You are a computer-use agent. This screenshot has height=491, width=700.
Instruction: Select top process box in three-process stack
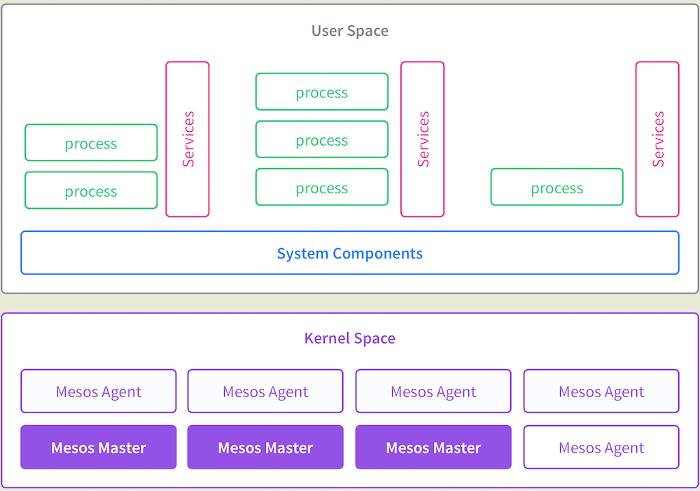322,92
